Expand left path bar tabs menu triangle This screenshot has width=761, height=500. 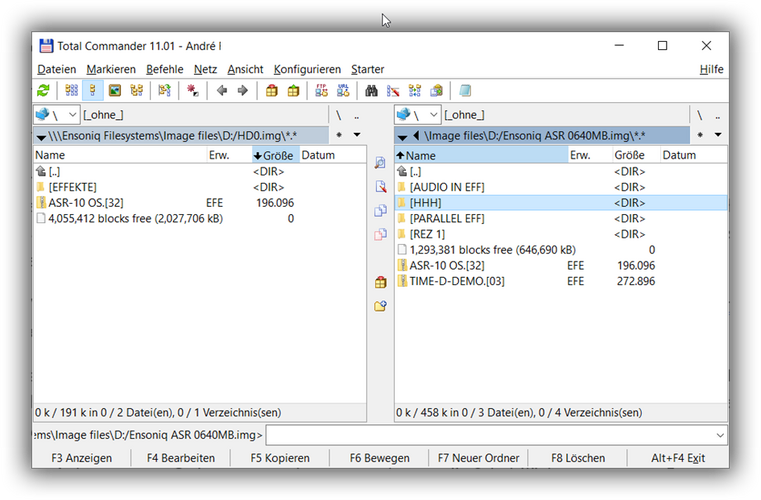[x=41, y=137]
